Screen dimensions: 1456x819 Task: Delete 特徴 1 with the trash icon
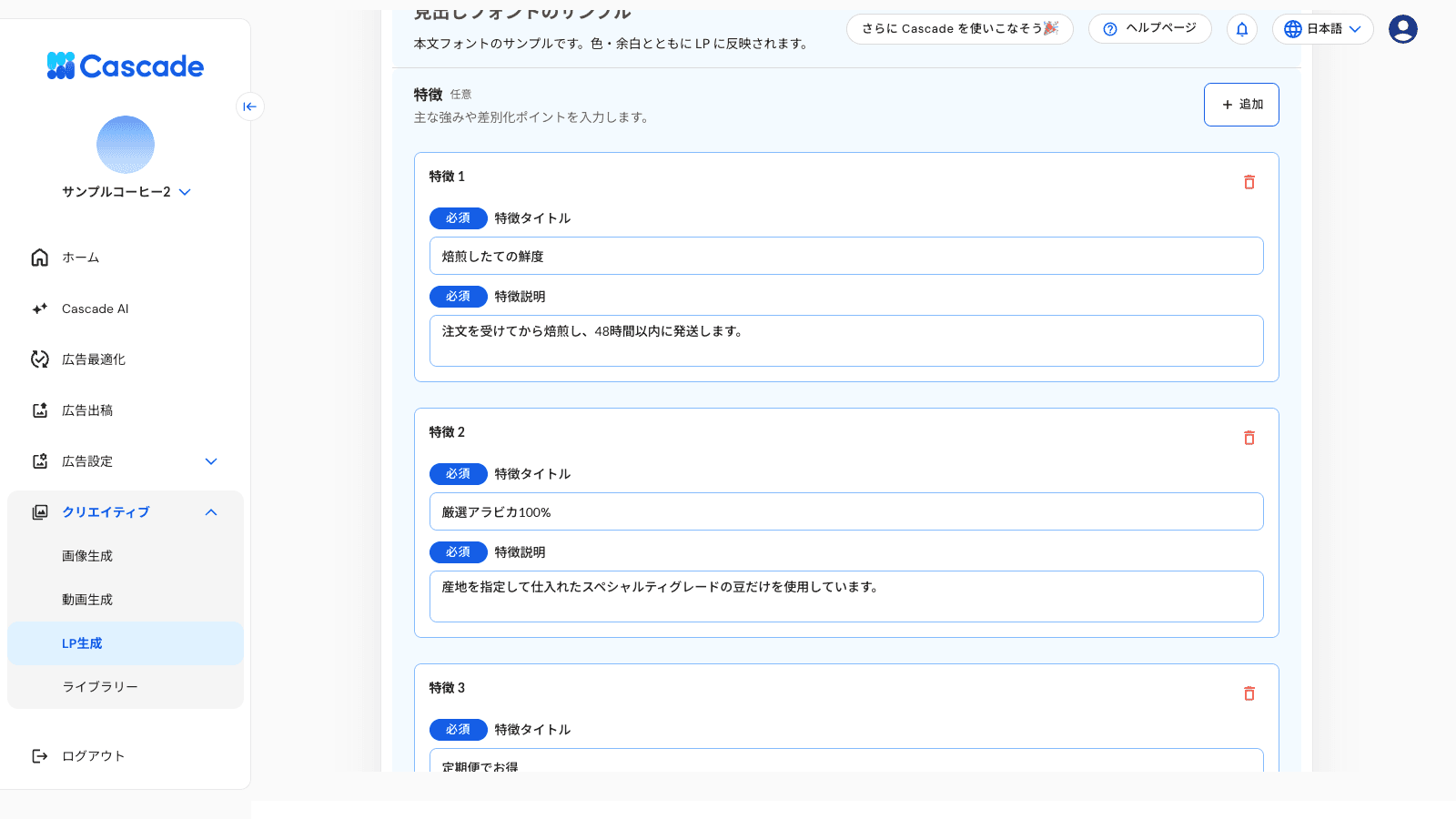click(x=1249, y=182)
